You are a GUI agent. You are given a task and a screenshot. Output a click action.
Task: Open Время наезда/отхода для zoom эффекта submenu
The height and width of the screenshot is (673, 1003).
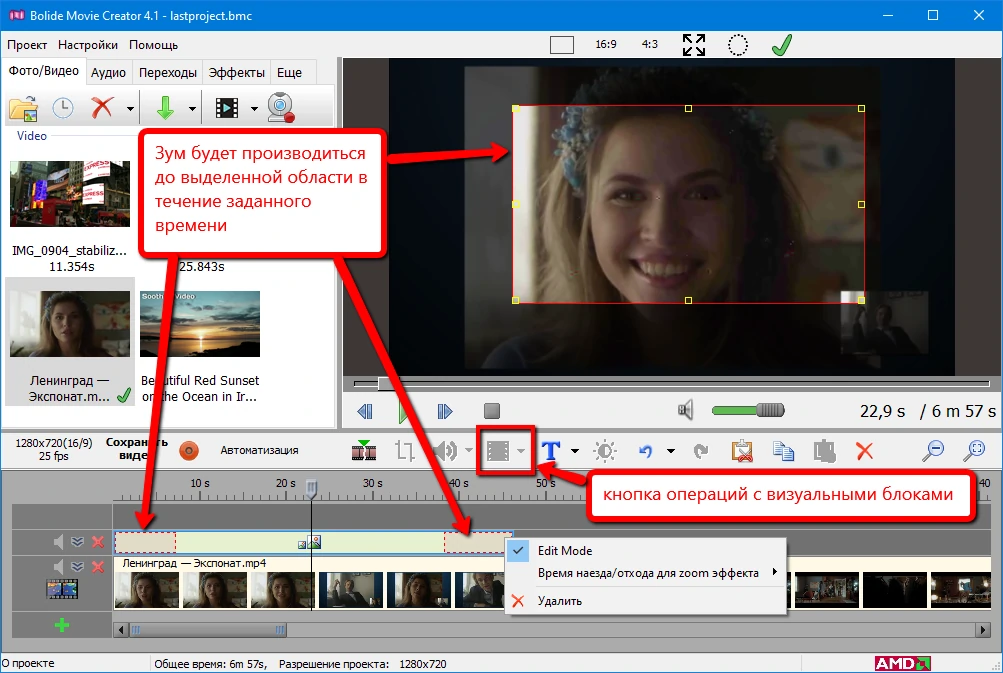646,573
